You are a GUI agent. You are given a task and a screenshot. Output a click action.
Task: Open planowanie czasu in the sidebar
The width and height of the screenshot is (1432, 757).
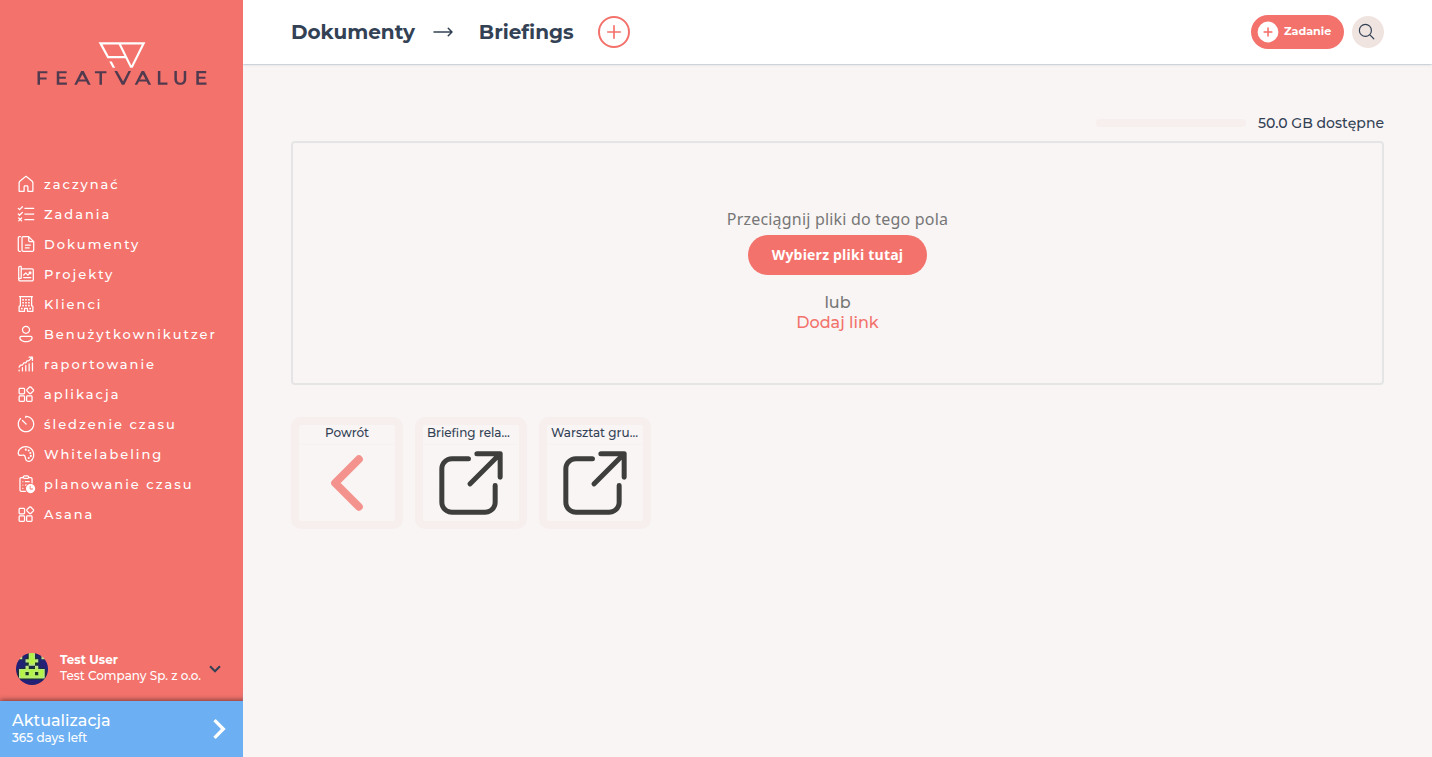coord(118,484)
